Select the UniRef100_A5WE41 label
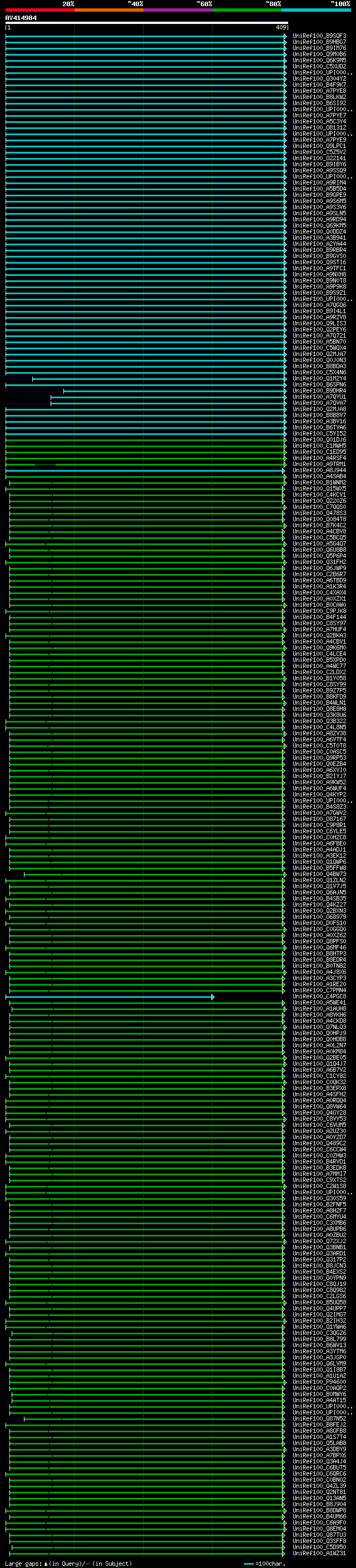 319,1002
